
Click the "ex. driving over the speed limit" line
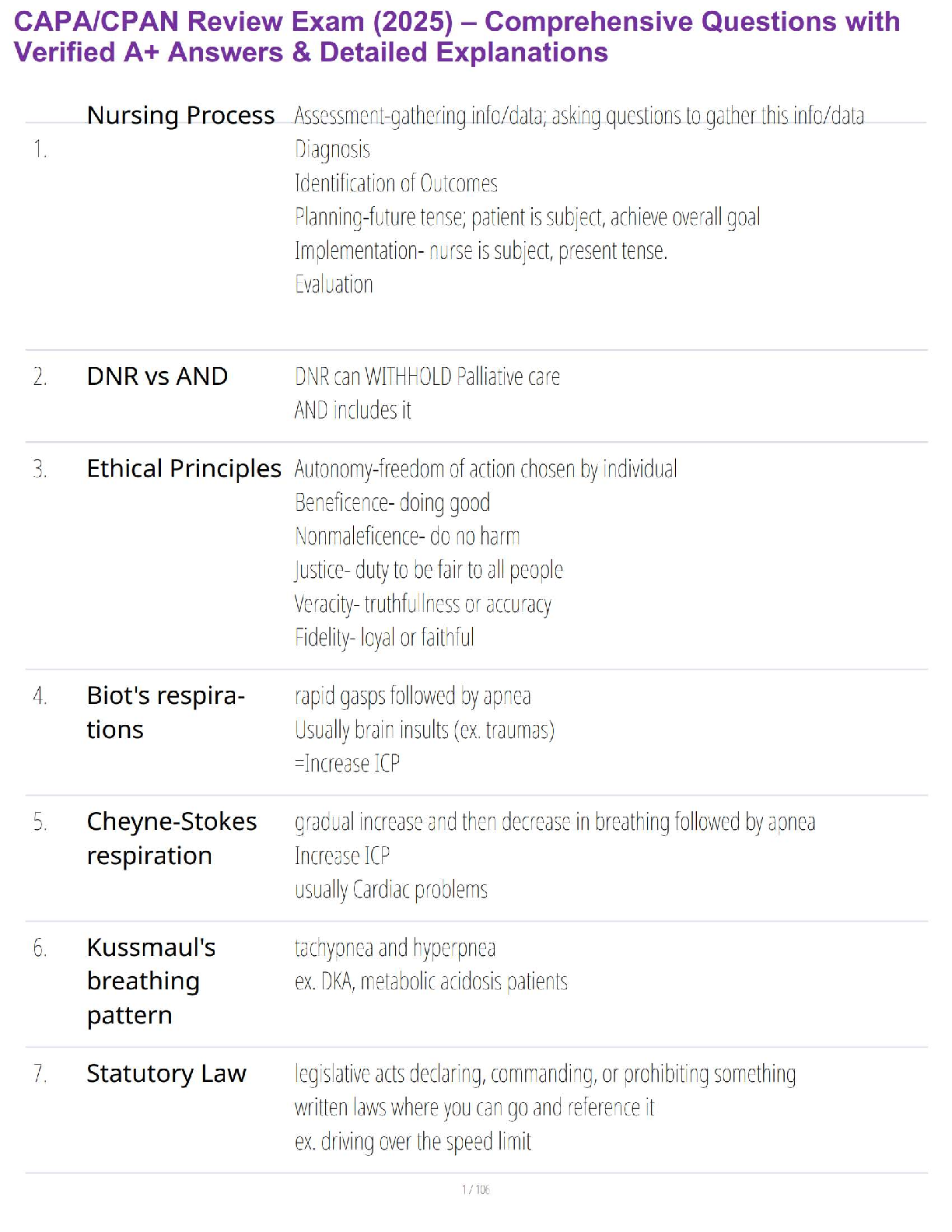click(x=412, y=1142)
